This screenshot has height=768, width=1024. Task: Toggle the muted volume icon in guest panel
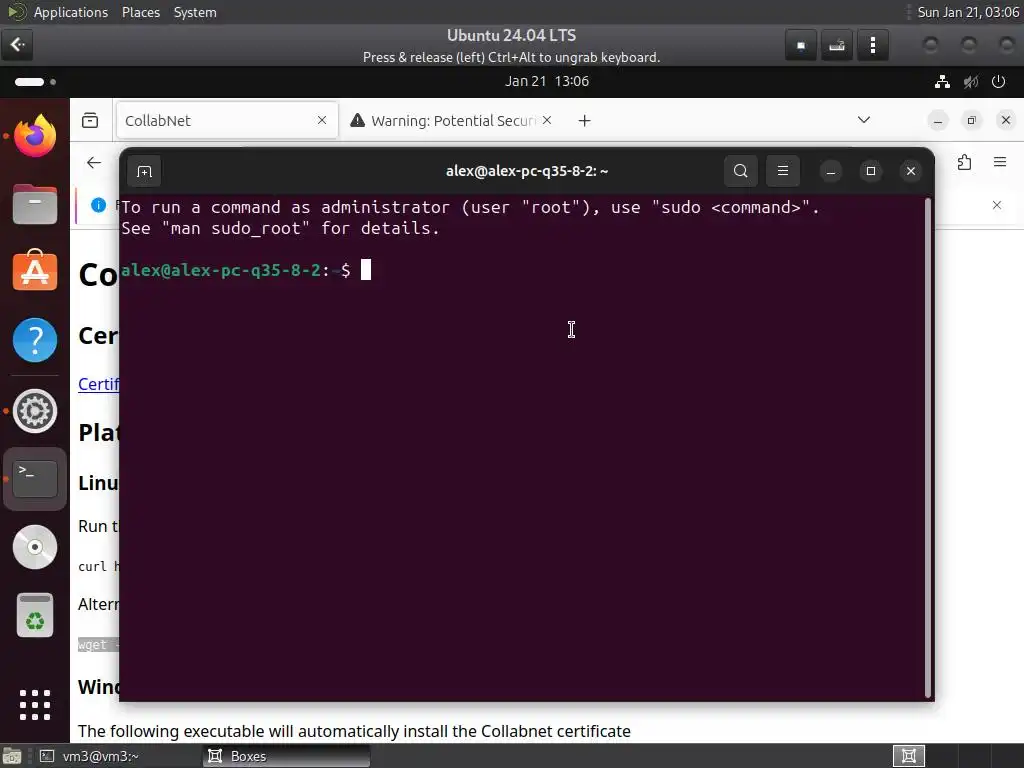(971, 82)
